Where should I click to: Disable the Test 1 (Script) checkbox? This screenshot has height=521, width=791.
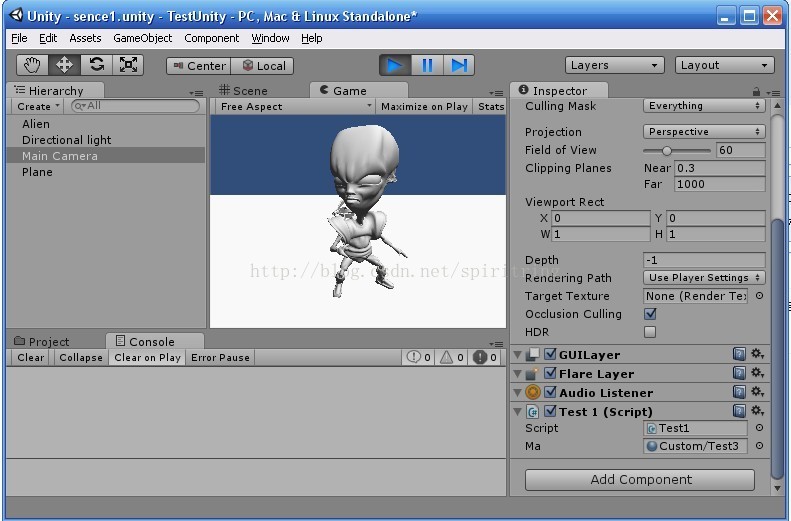(550, 411)
